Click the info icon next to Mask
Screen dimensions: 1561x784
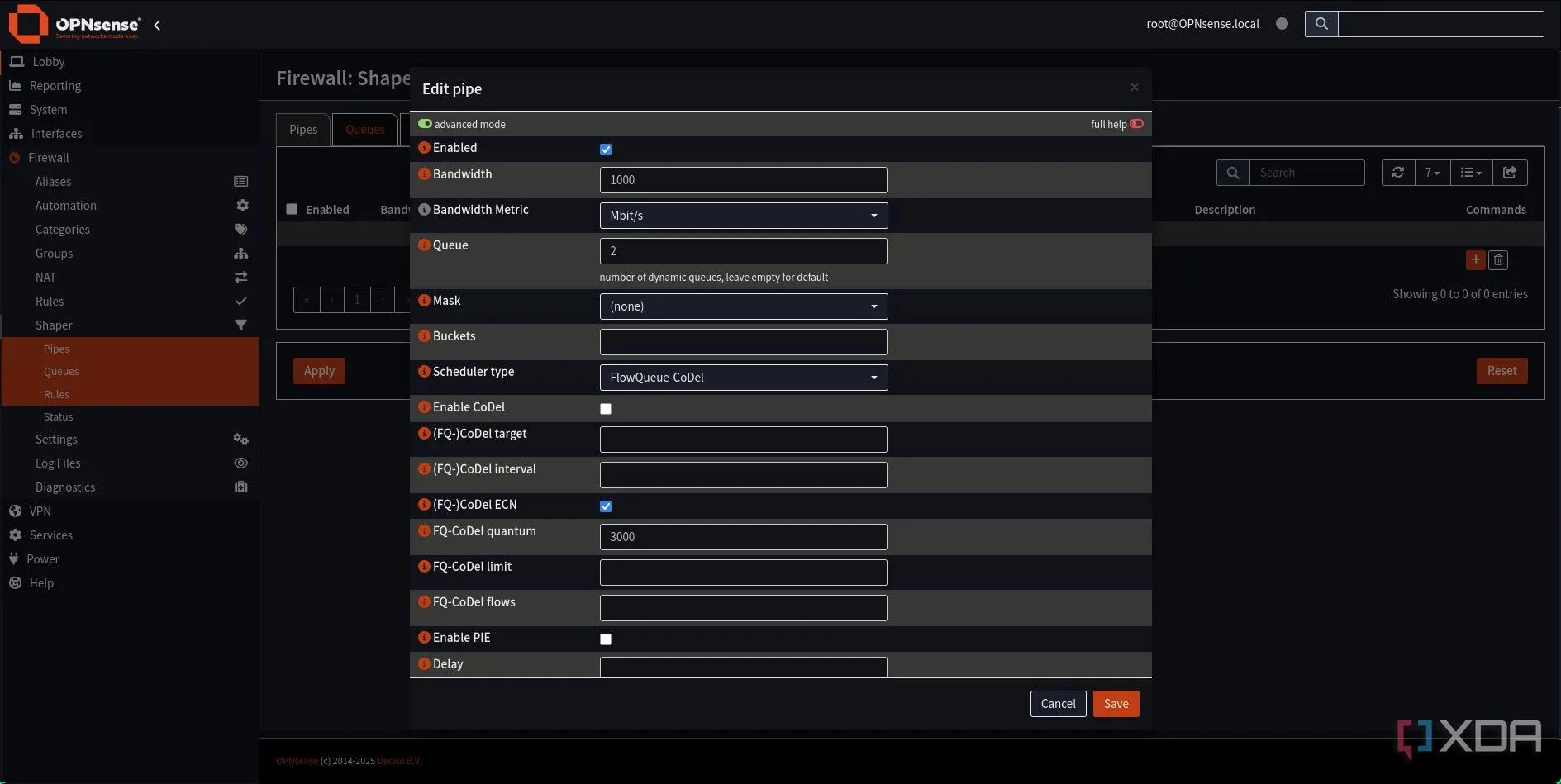click(x=424, y=301)
